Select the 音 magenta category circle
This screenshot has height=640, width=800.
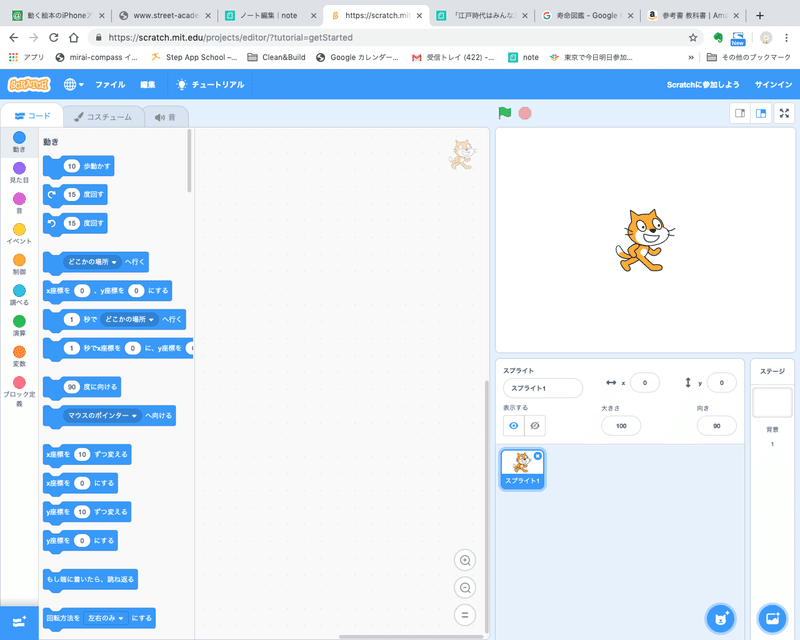pyautogui.click(x=19, y=199)
